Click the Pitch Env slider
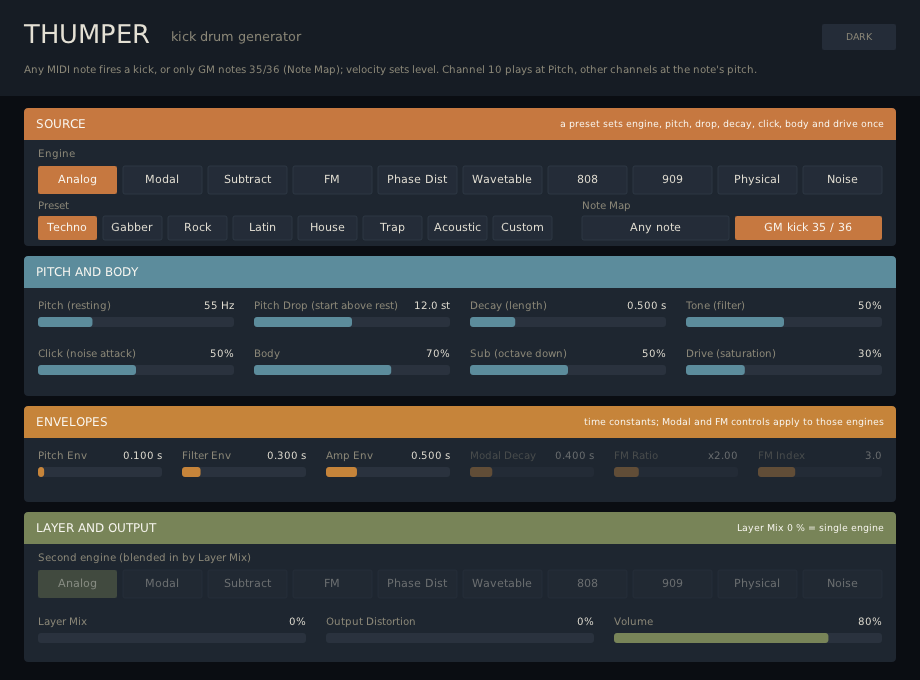 pos(100,472)
